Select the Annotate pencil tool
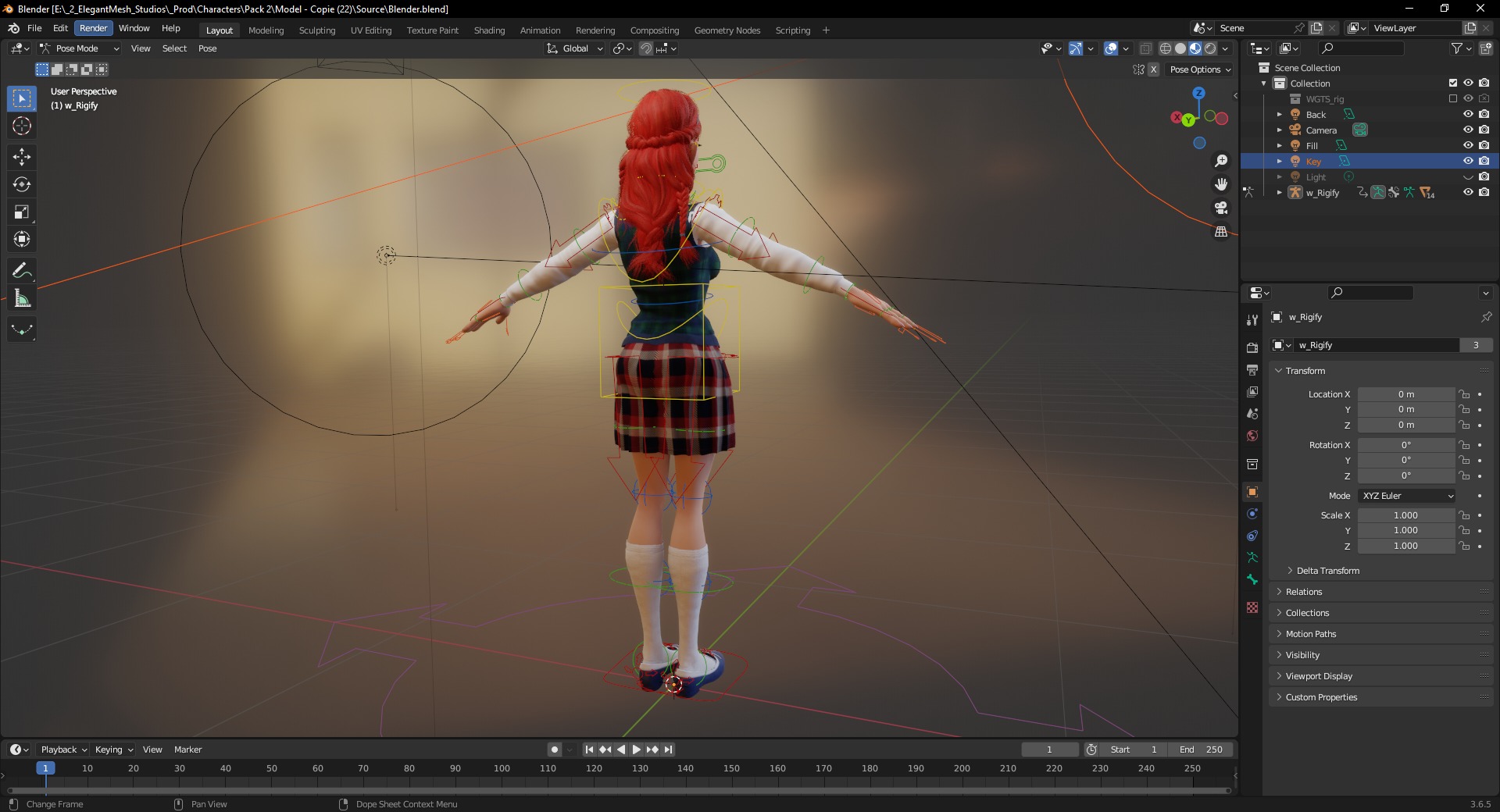The width and height of the screenshot is (1500, 812). pyautogui.click(x=22, y=271)
